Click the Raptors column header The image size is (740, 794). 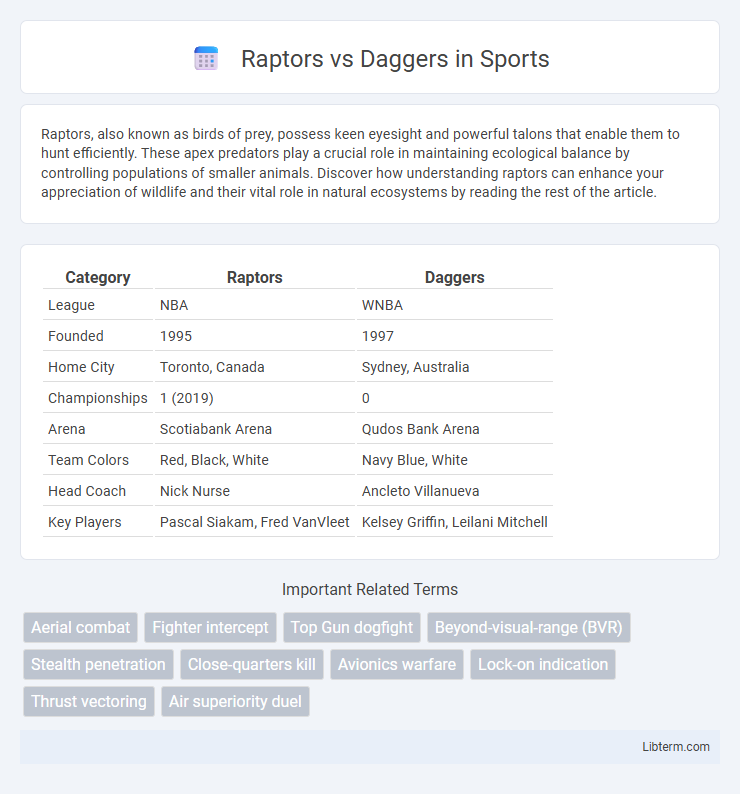tap(255, 277)
